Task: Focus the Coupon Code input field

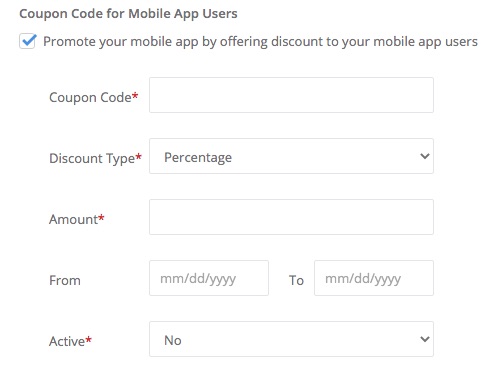Action: tap(291, 95)
